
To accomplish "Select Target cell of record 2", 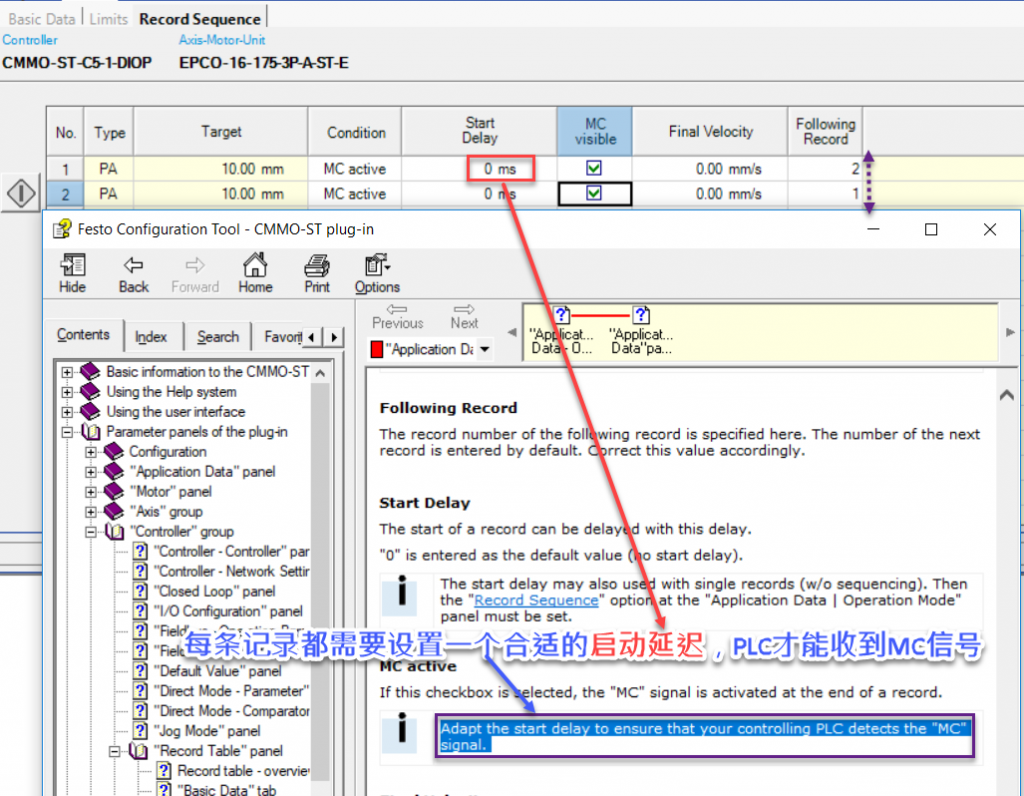I will [220, 194].
